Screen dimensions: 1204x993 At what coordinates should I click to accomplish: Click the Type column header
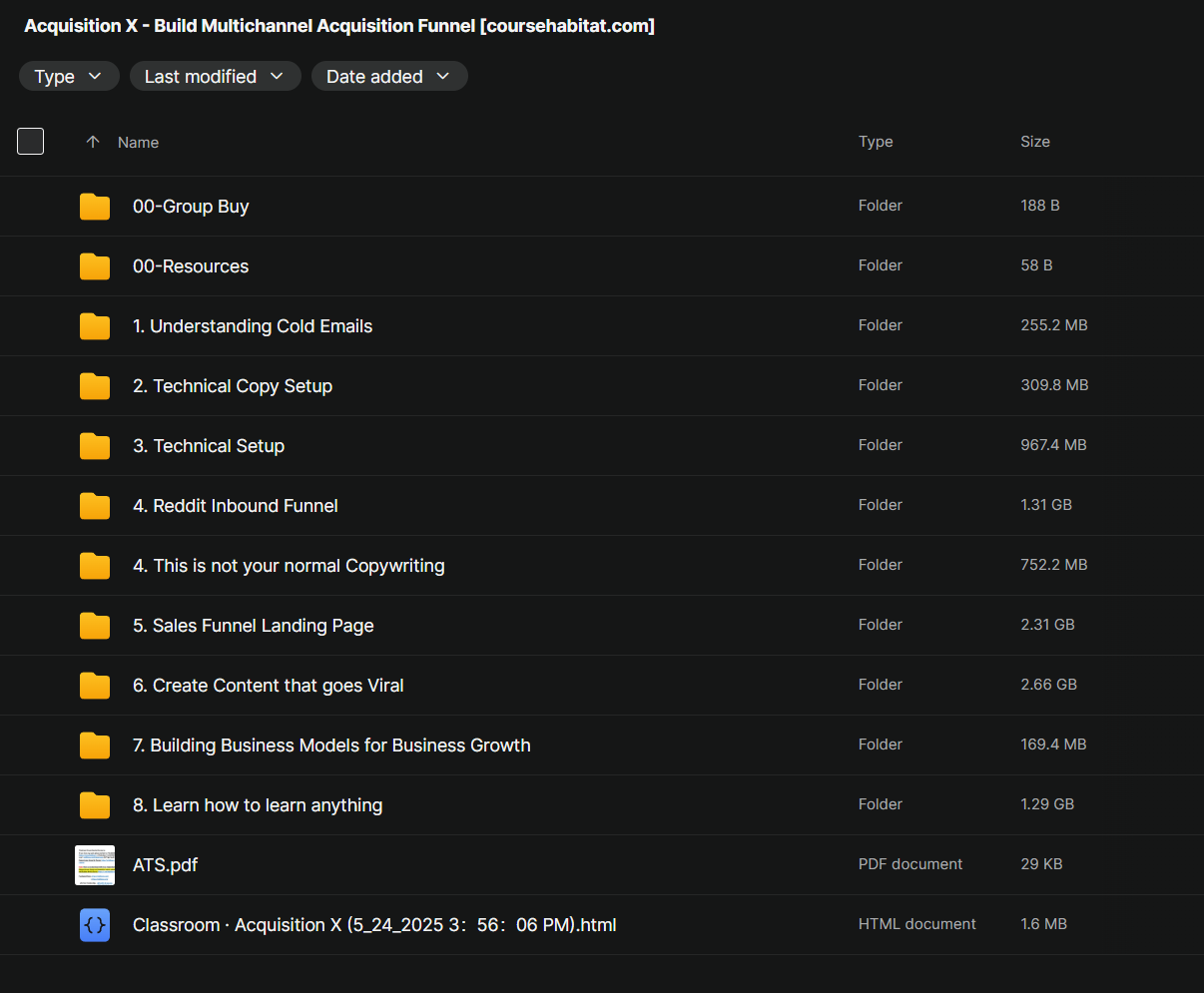876,142
